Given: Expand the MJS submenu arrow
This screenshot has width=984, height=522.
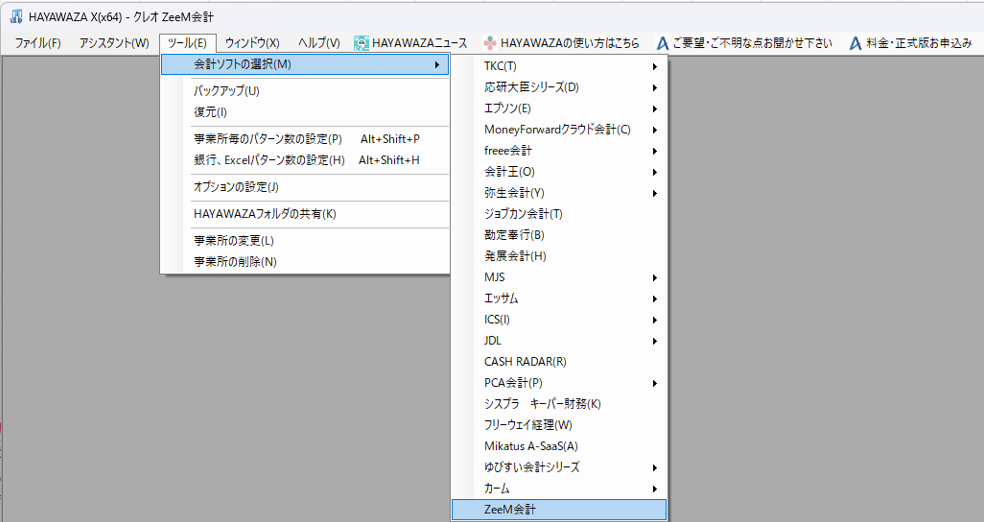Looking at the screenshot, I should click(655, 278).
